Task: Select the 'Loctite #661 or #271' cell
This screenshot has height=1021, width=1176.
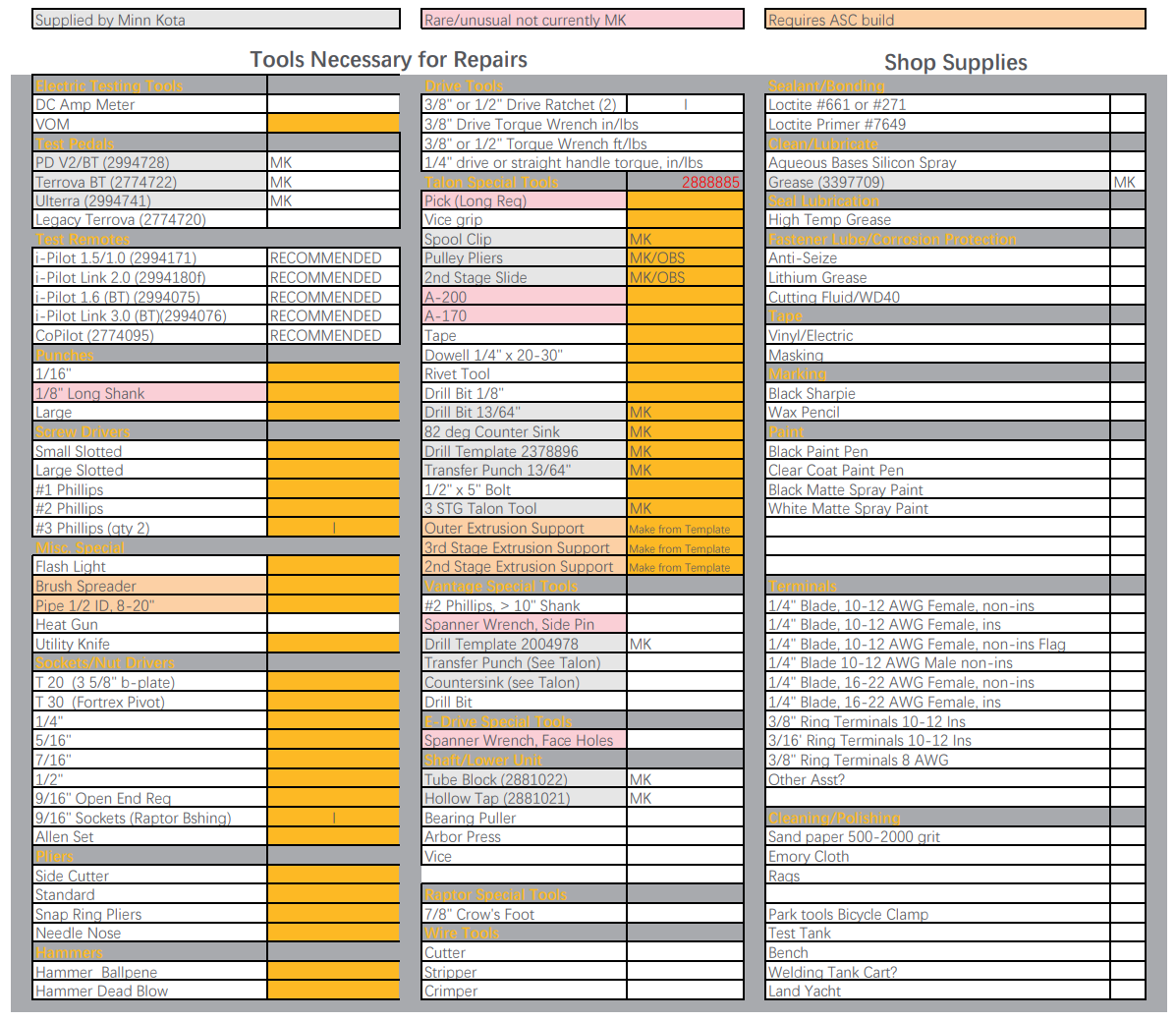Action: [x=937, y=105]
